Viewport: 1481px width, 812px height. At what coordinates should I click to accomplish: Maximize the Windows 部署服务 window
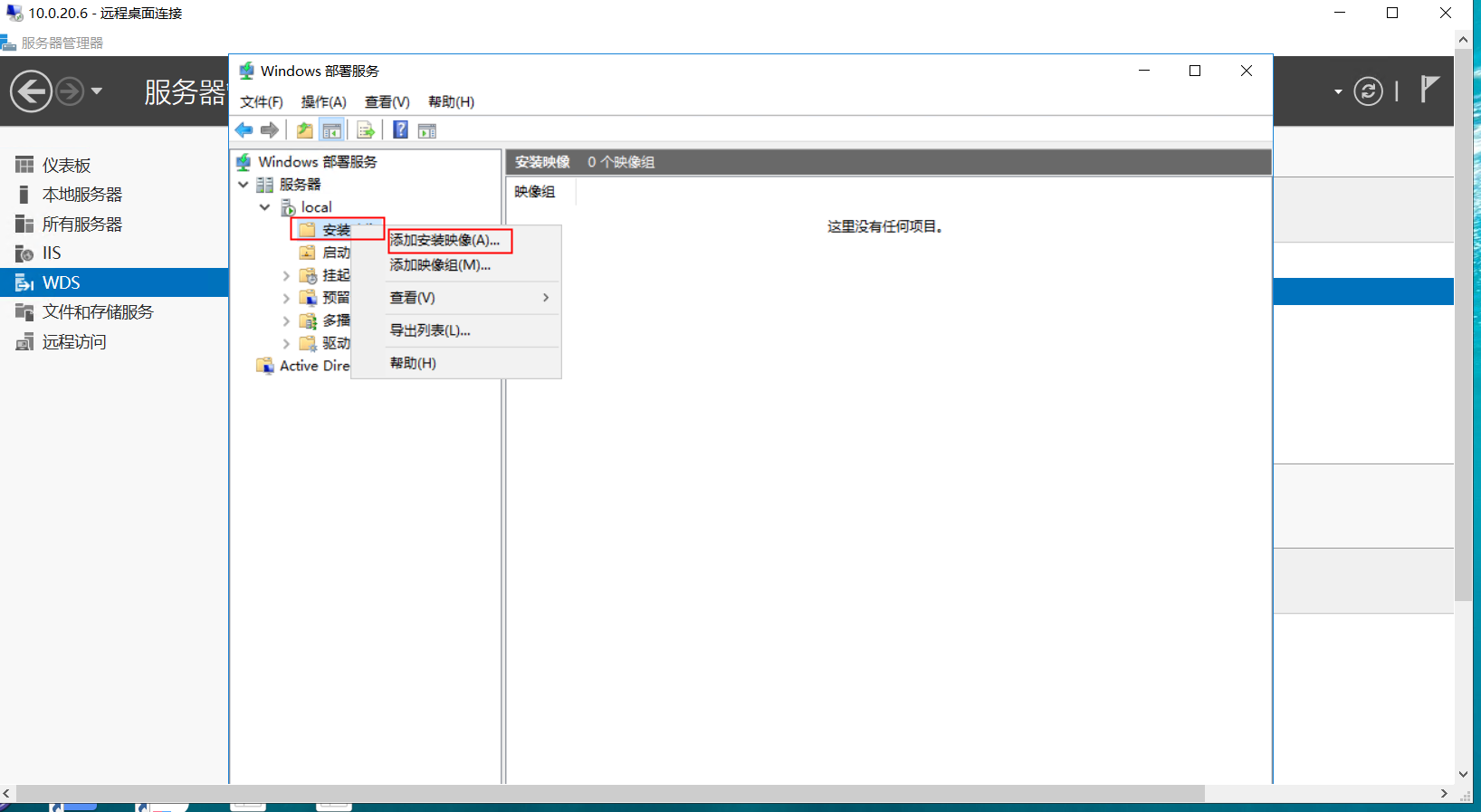(x=1195, y=71)
